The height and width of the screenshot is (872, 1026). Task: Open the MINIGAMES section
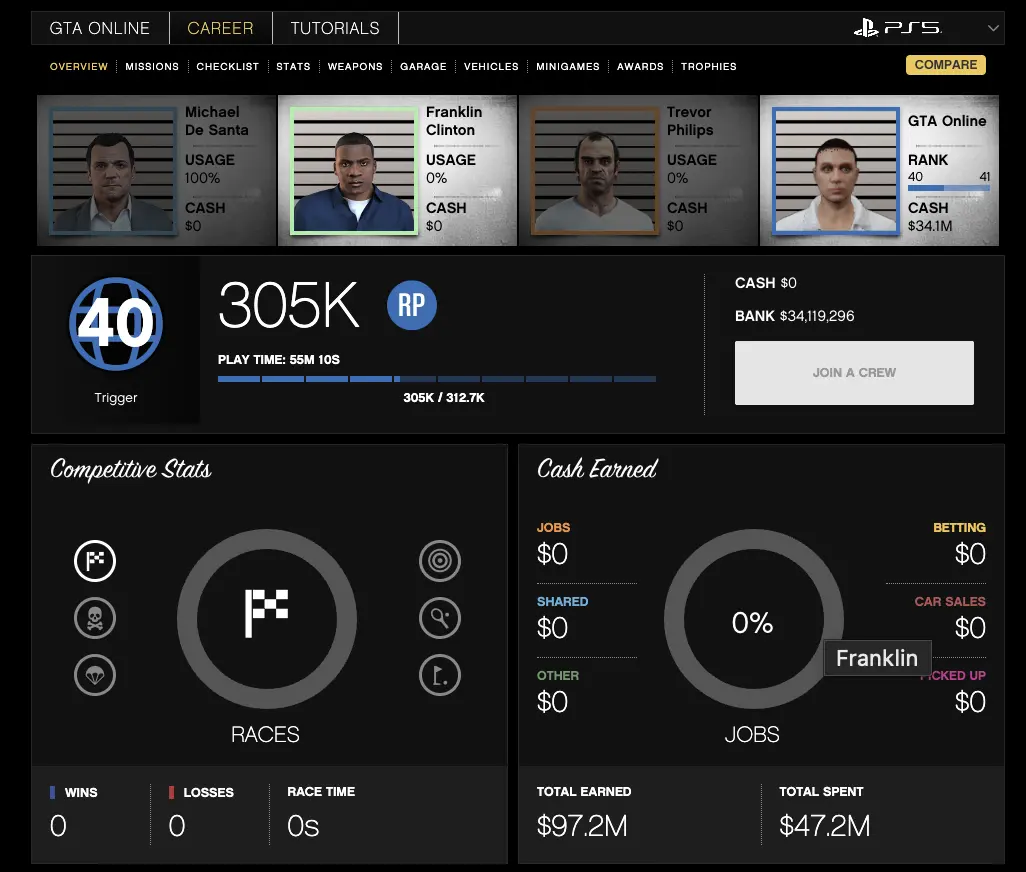coord(567,67)
